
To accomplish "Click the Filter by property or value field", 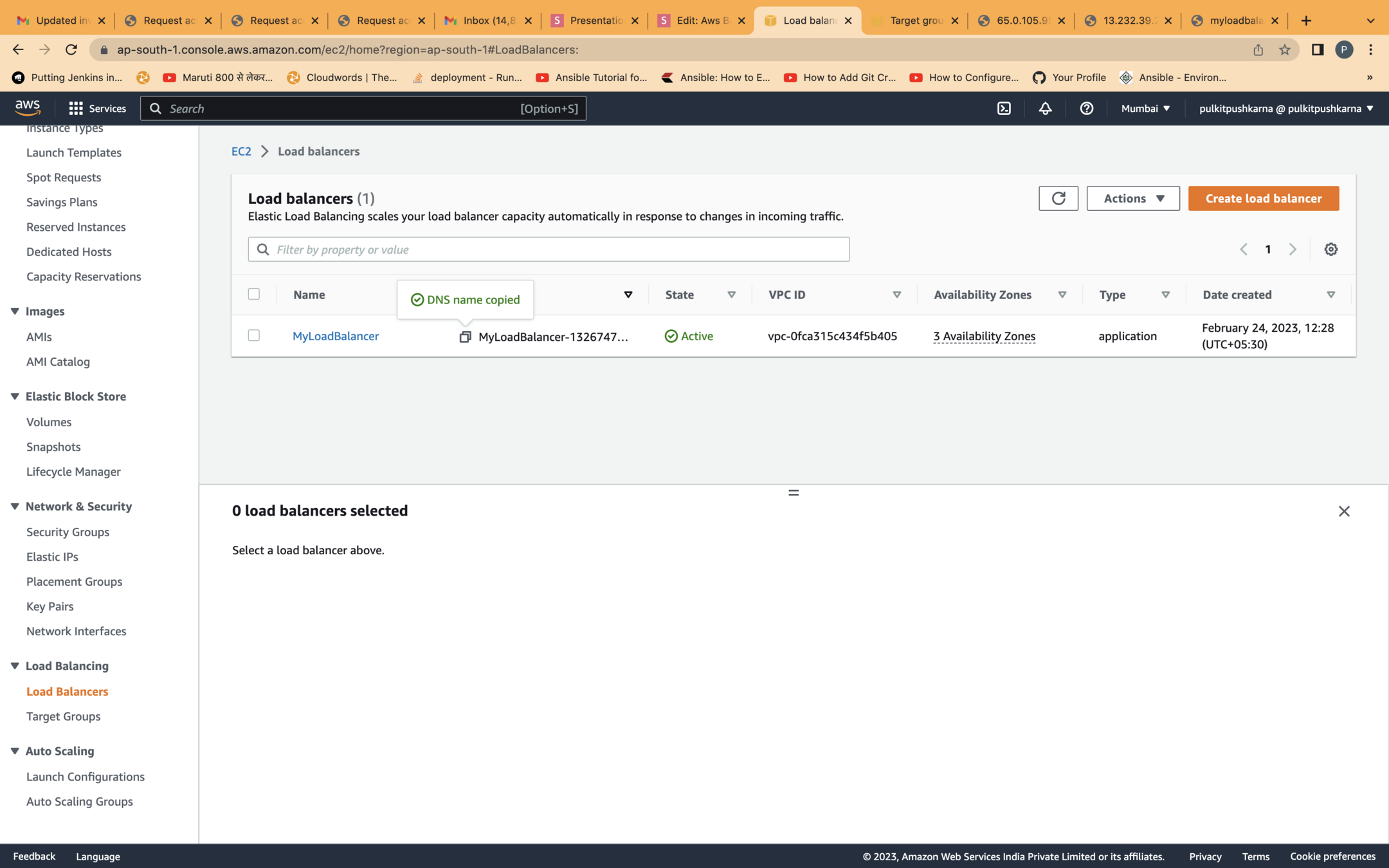I will pyautogui.click(x=549, y=249).
